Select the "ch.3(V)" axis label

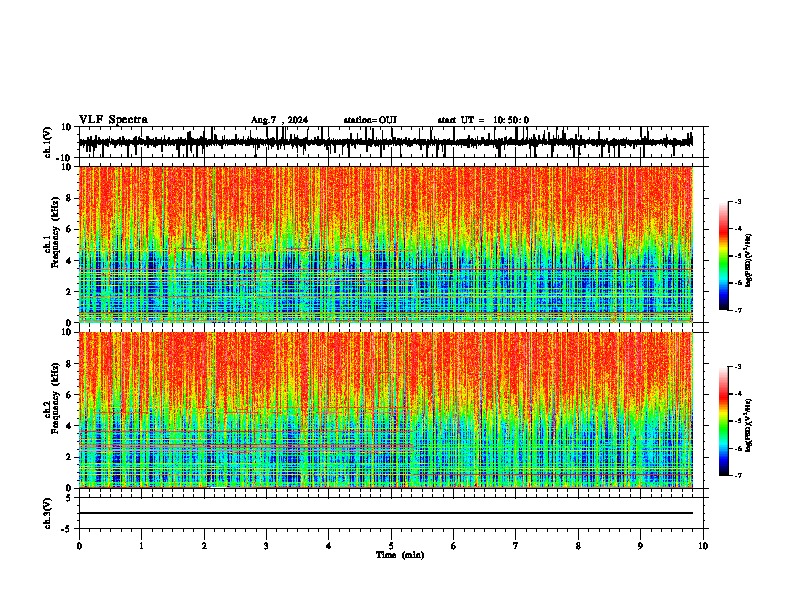click(48, 513)
